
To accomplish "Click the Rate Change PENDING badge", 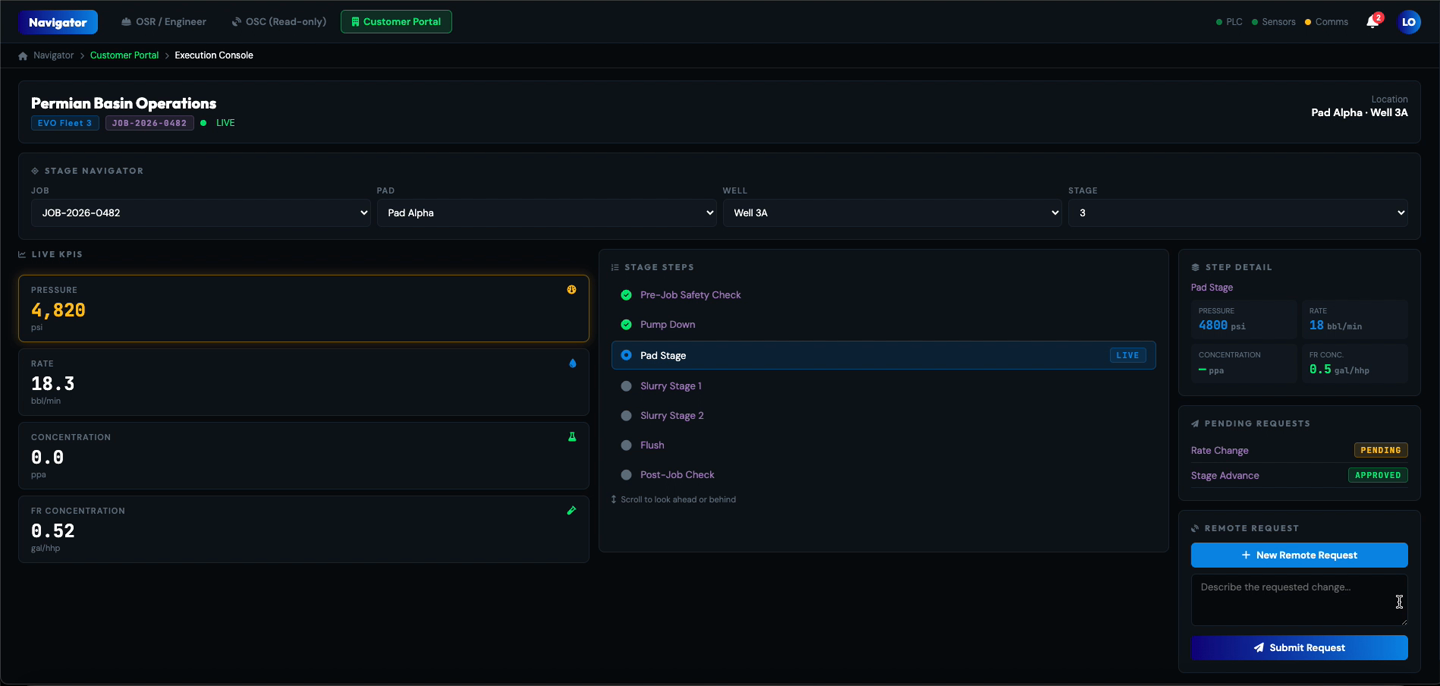I will (1381, 450).
